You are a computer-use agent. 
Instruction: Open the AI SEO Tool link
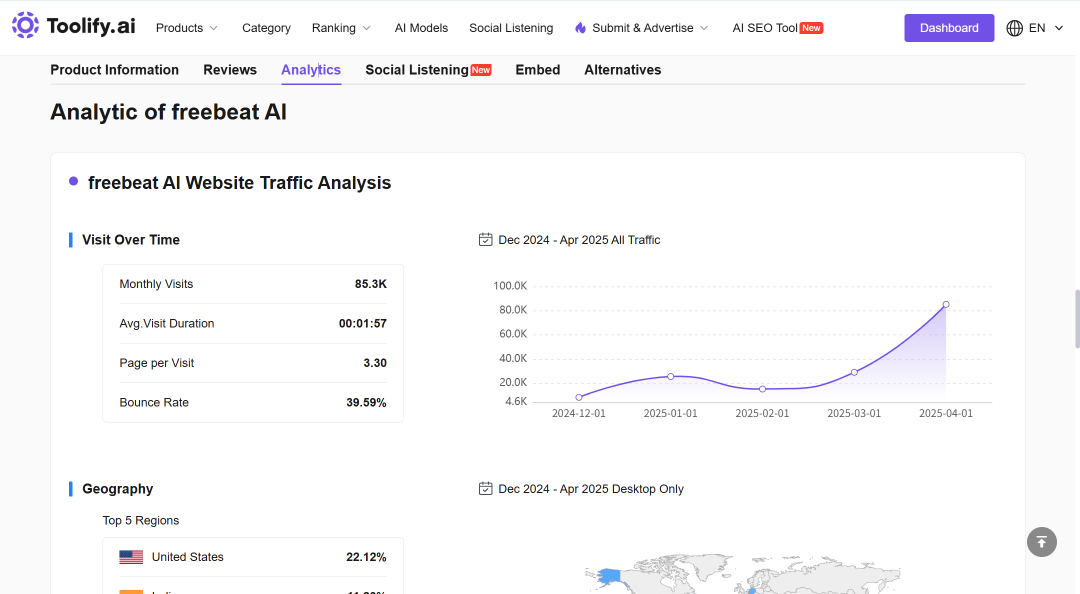coord(778,28)
